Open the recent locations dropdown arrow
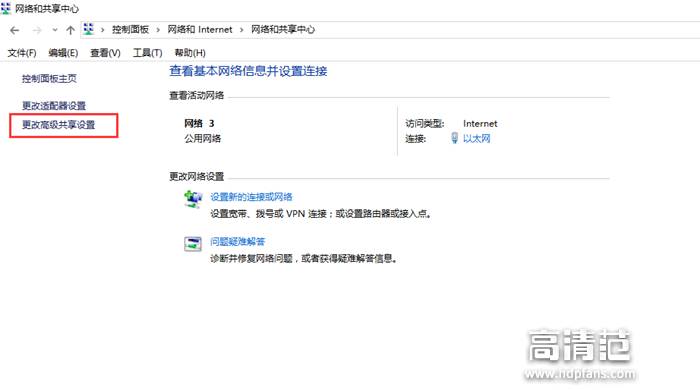The width and height of the screenshot is (700, 390). click(x=54, y=30)
